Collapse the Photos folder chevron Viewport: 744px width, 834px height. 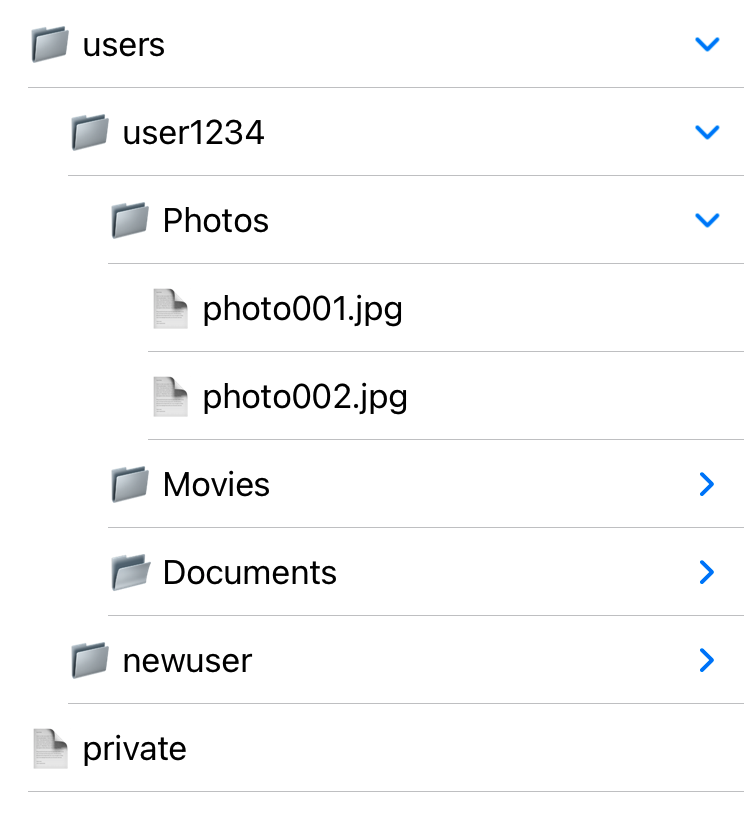click(707, 220)
